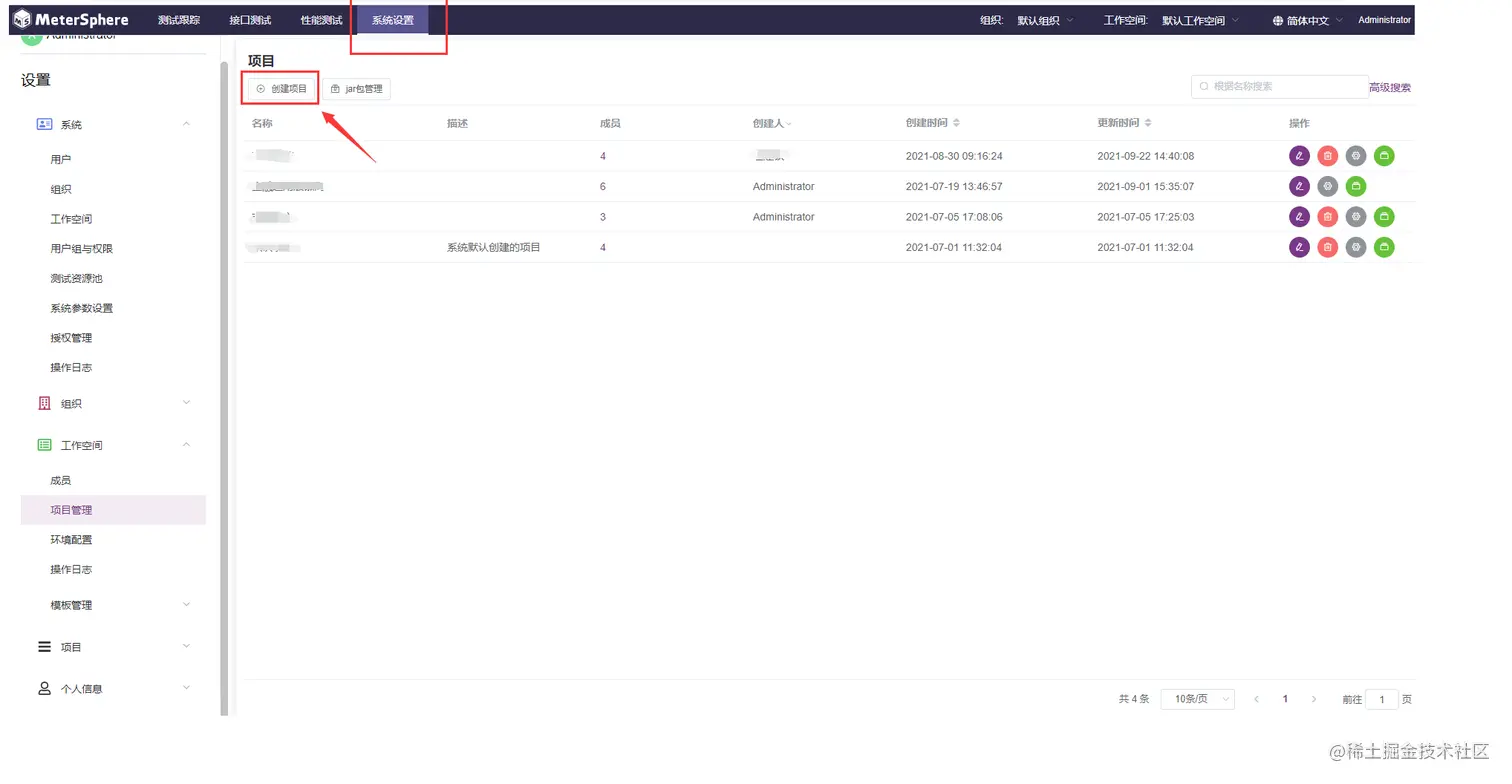This screenshot has width=1512, height=784.
Task: Click green icon for project updated 2021-07-01 11:32:04
Action: pos(1384,247)
